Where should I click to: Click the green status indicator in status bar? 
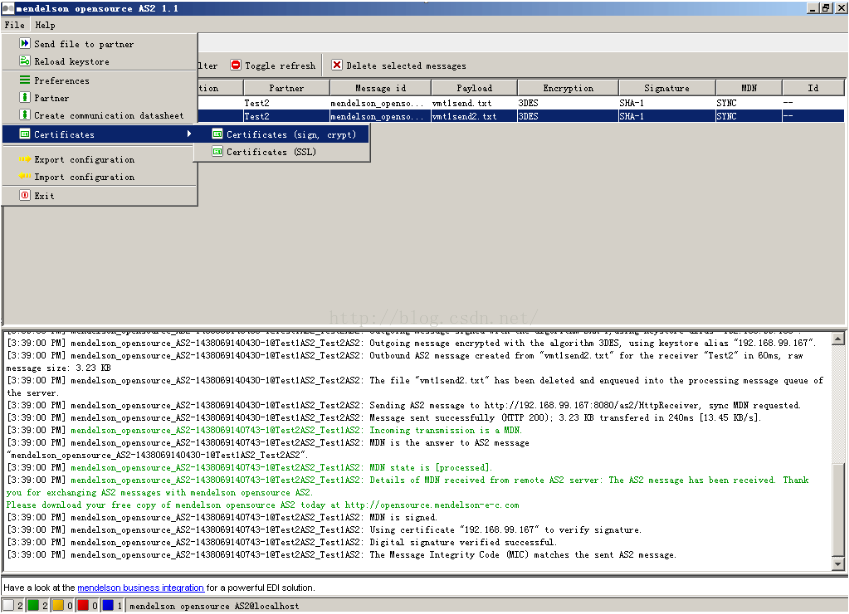34,605
